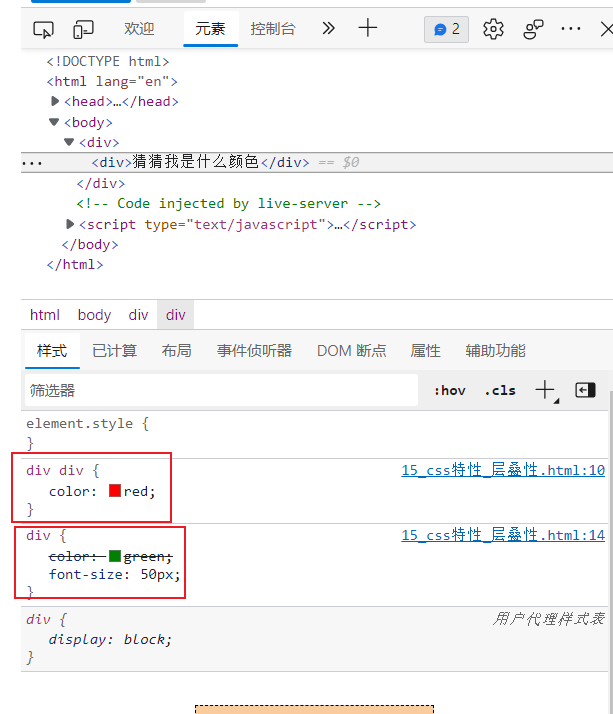The image size is (613, 714).
Task: Add new style rule plus icon
Action: click(x=545, y=390)
